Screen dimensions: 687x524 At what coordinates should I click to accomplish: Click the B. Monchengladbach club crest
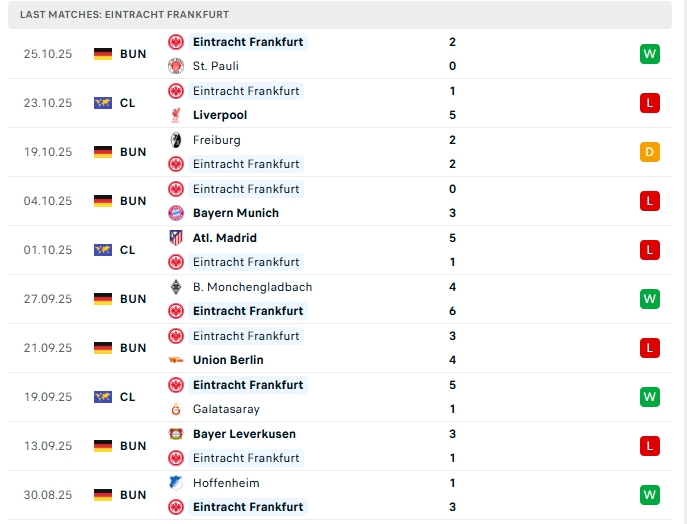coord(176,287)
